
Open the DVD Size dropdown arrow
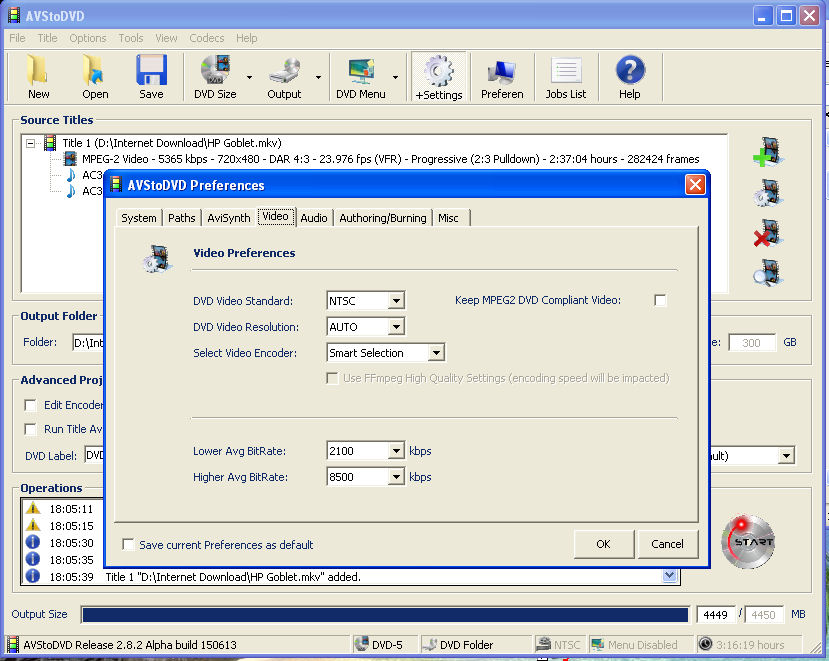click(249, 77)
